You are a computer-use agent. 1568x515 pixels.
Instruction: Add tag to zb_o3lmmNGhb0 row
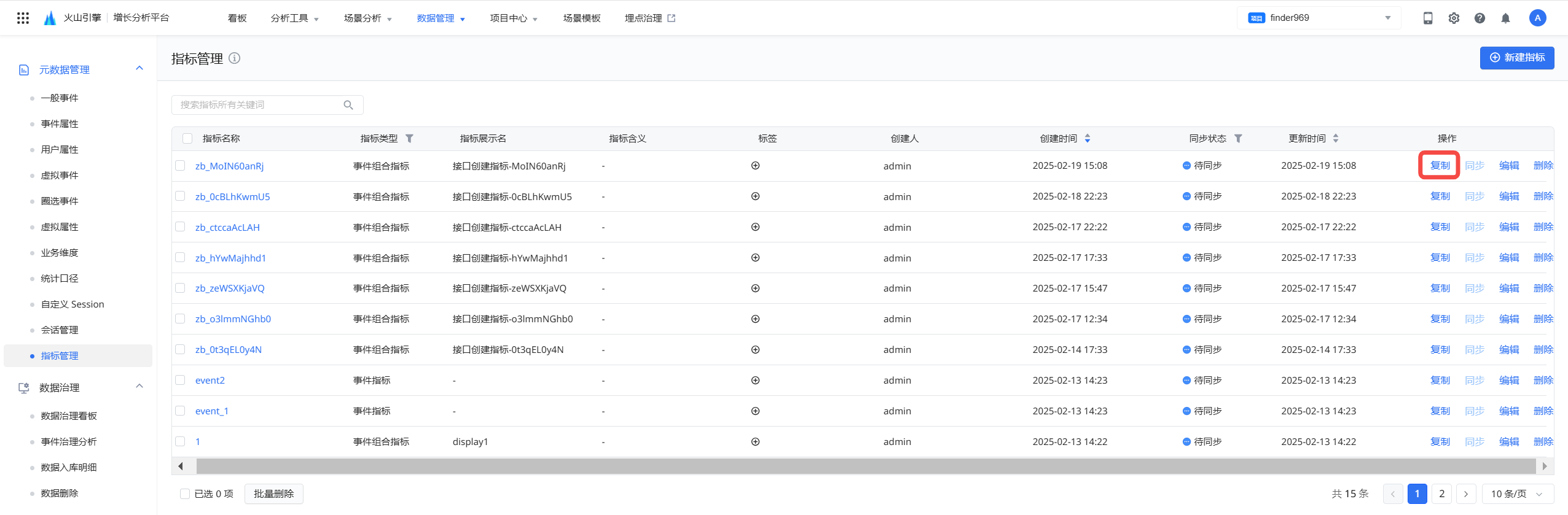point(756,319)
